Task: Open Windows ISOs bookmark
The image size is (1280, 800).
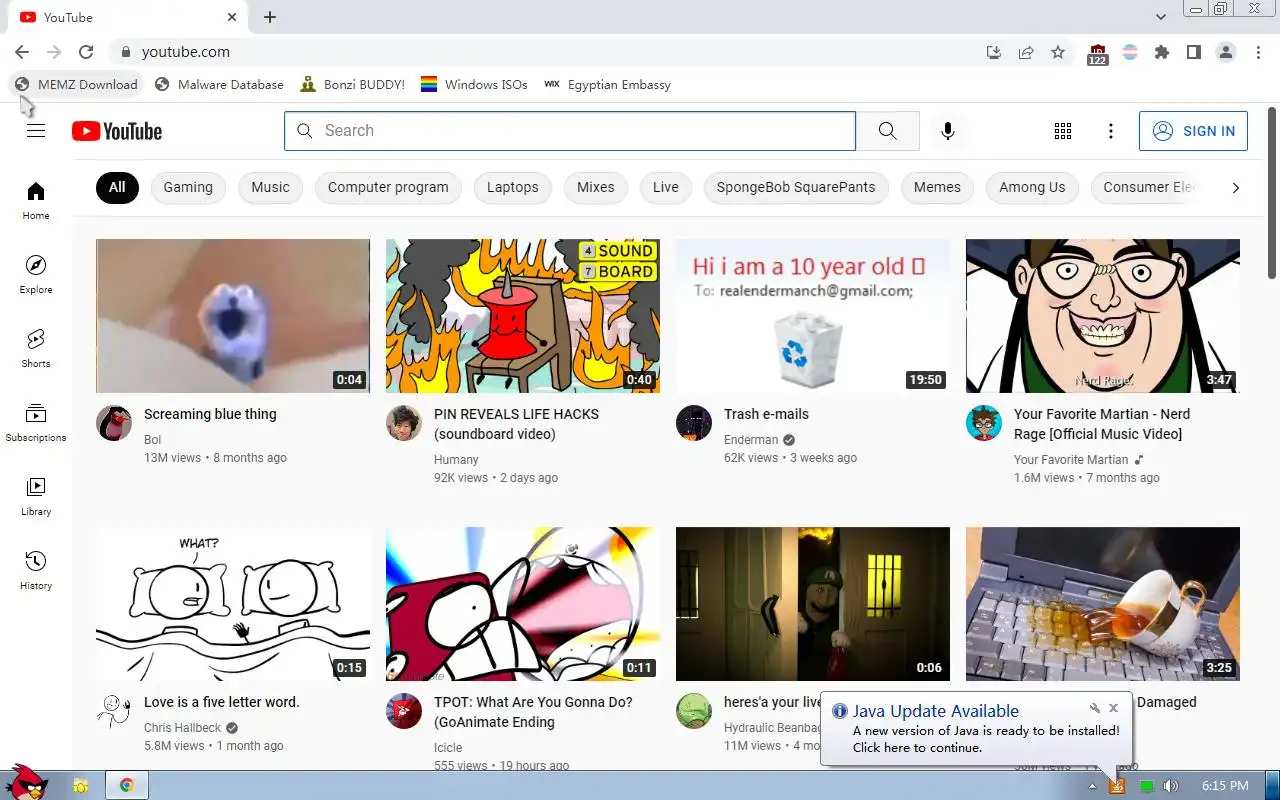Action: click(x=474, y=85)
